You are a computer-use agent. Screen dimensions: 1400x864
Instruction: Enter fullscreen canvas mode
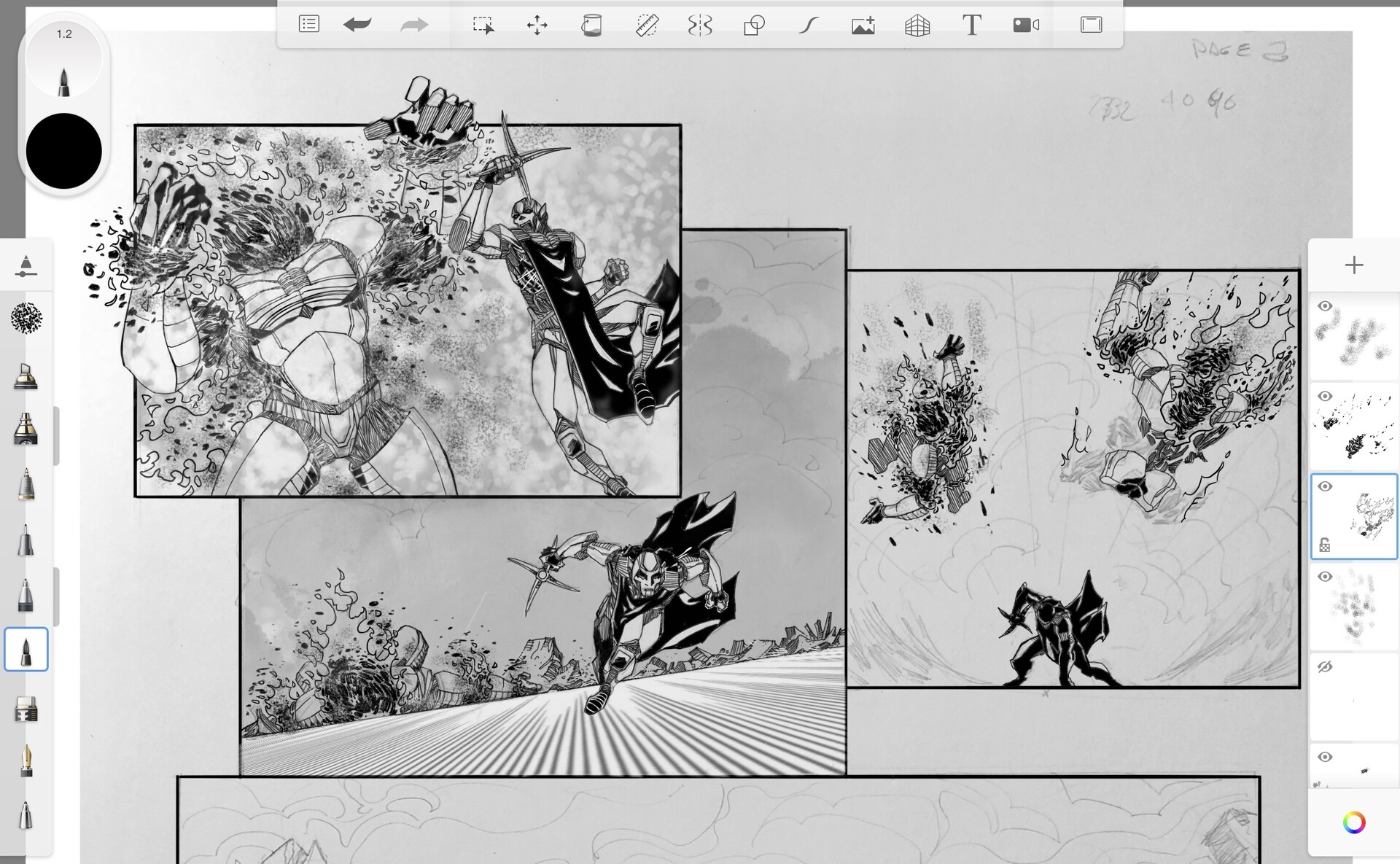tap(1090, 24)
